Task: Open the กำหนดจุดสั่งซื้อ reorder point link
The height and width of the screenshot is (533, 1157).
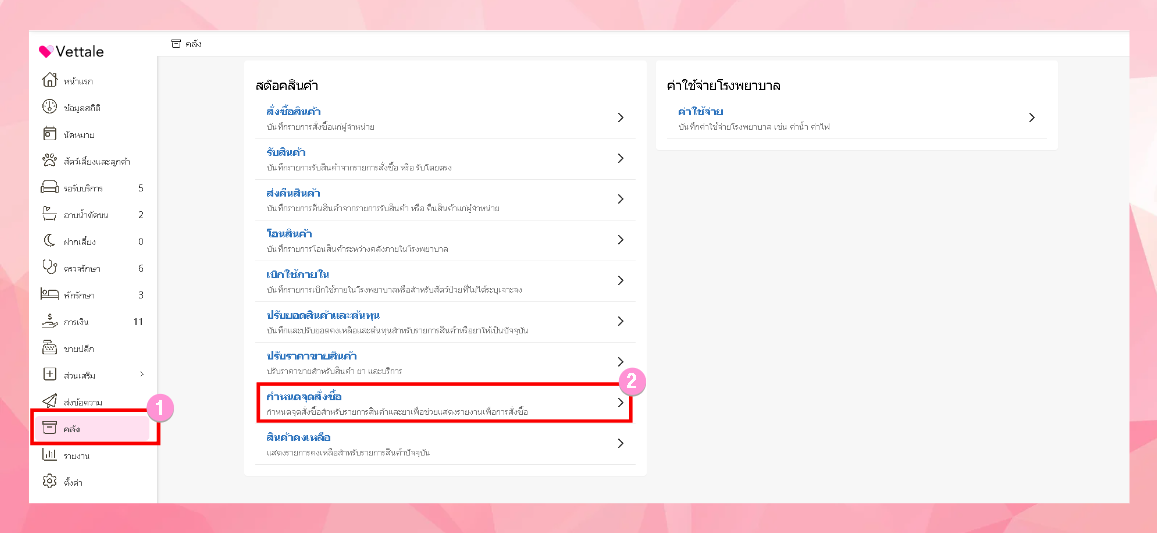Action: click(x=304, y=397)
